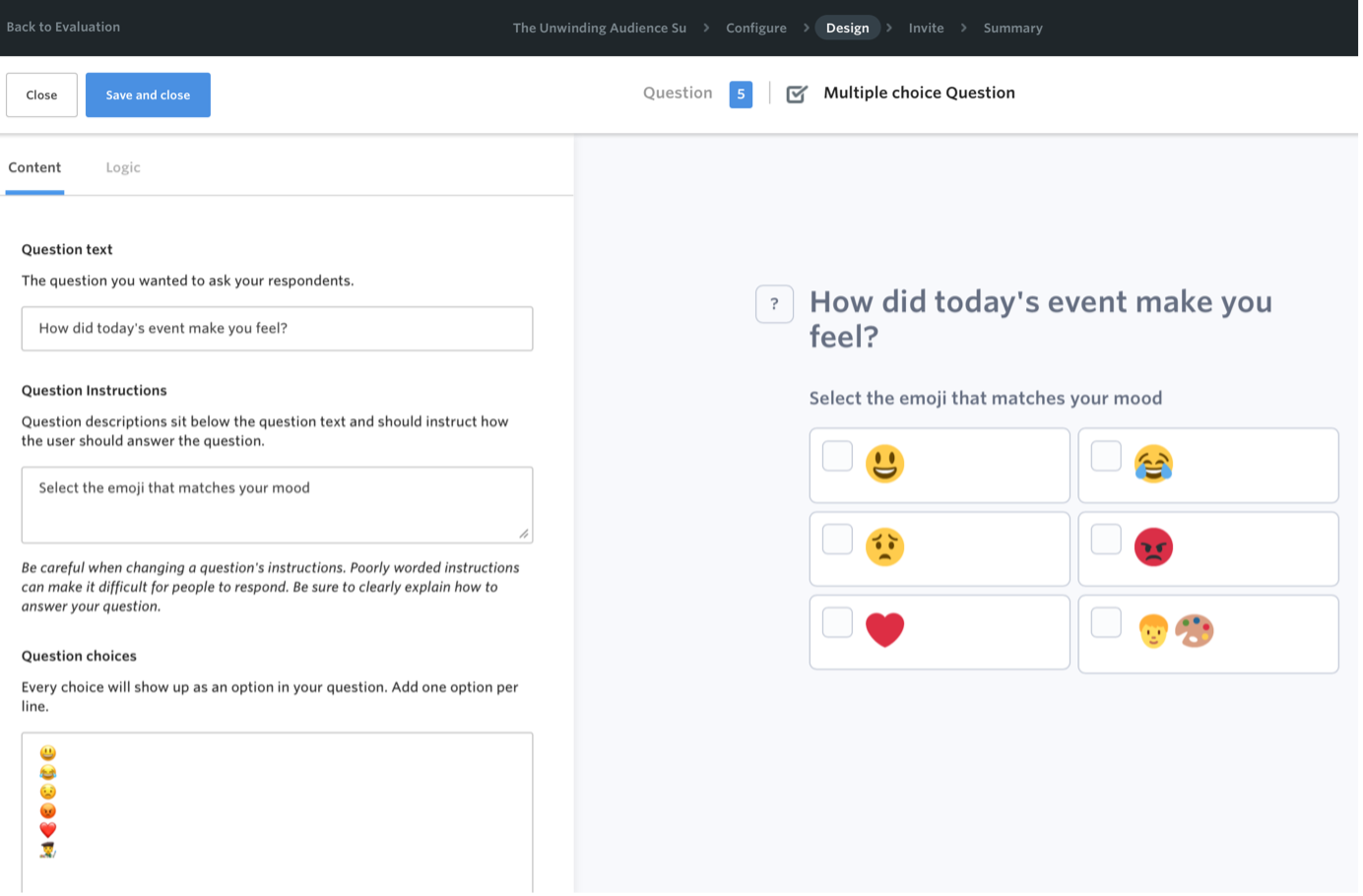
Task: Go to the Configure step
Action: click(x=755, y=28)
